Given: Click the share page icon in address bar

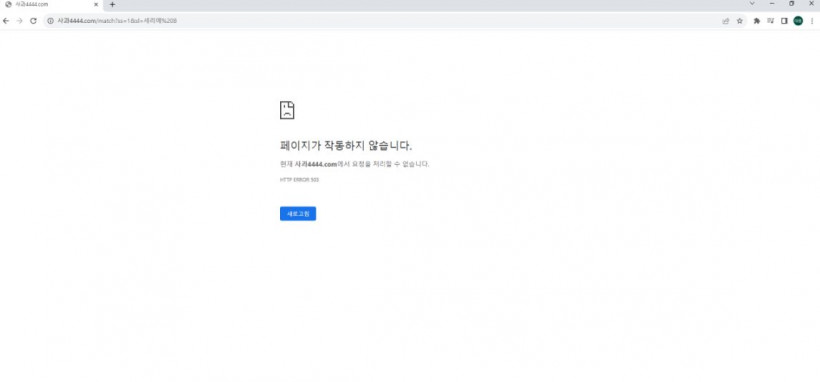Looking at the screenshot, I should click(726, 21).
